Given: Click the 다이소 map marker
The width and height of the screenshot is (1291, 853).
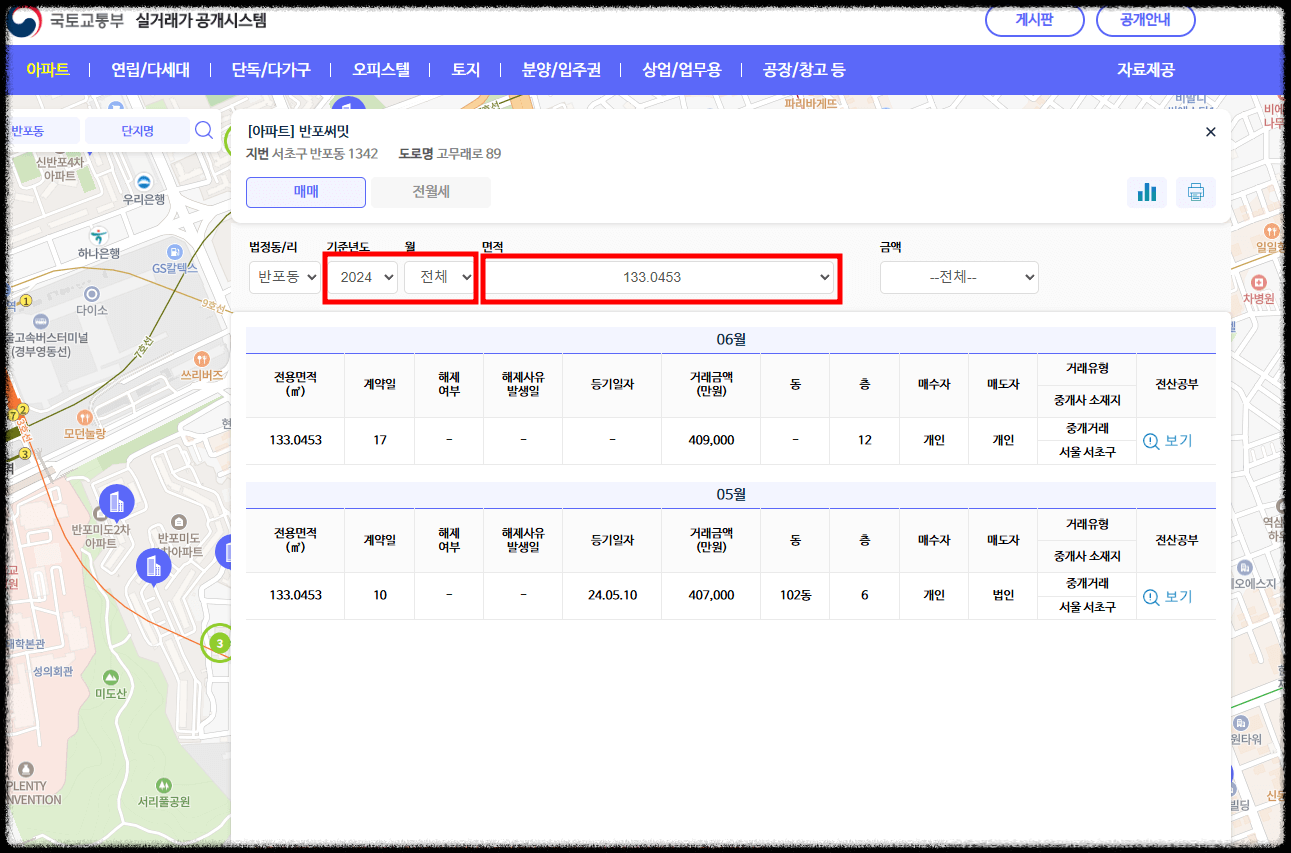Looking at the screenshot, I should pos(92,294).
